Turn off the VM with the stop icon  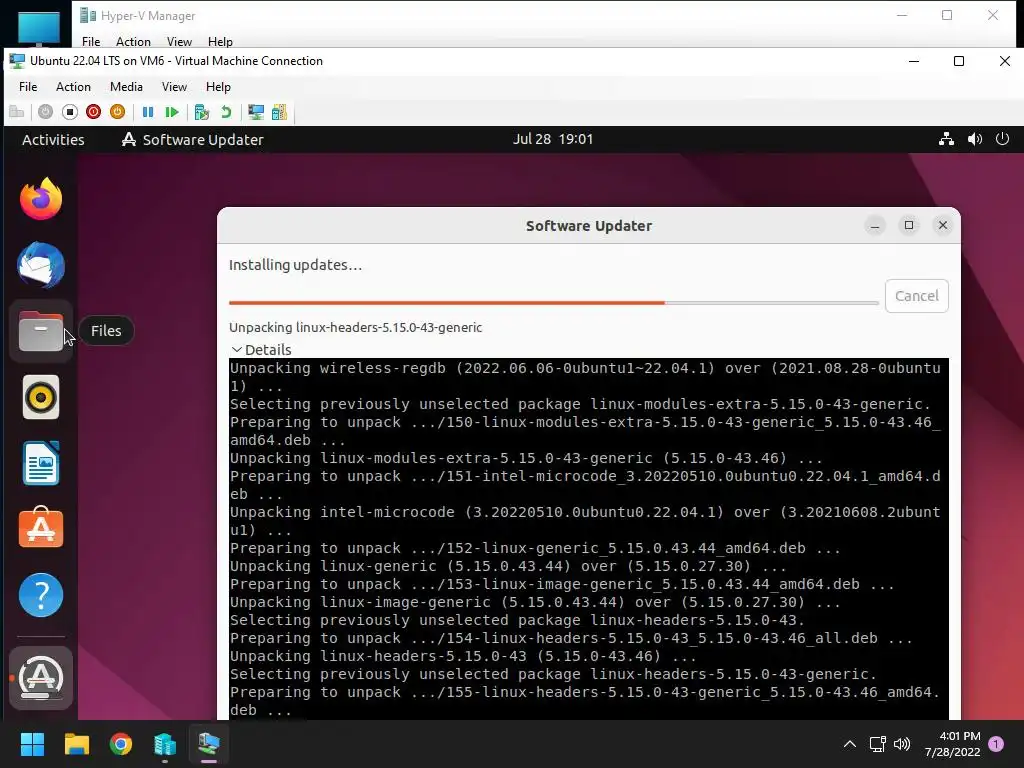tap(69, 112)
